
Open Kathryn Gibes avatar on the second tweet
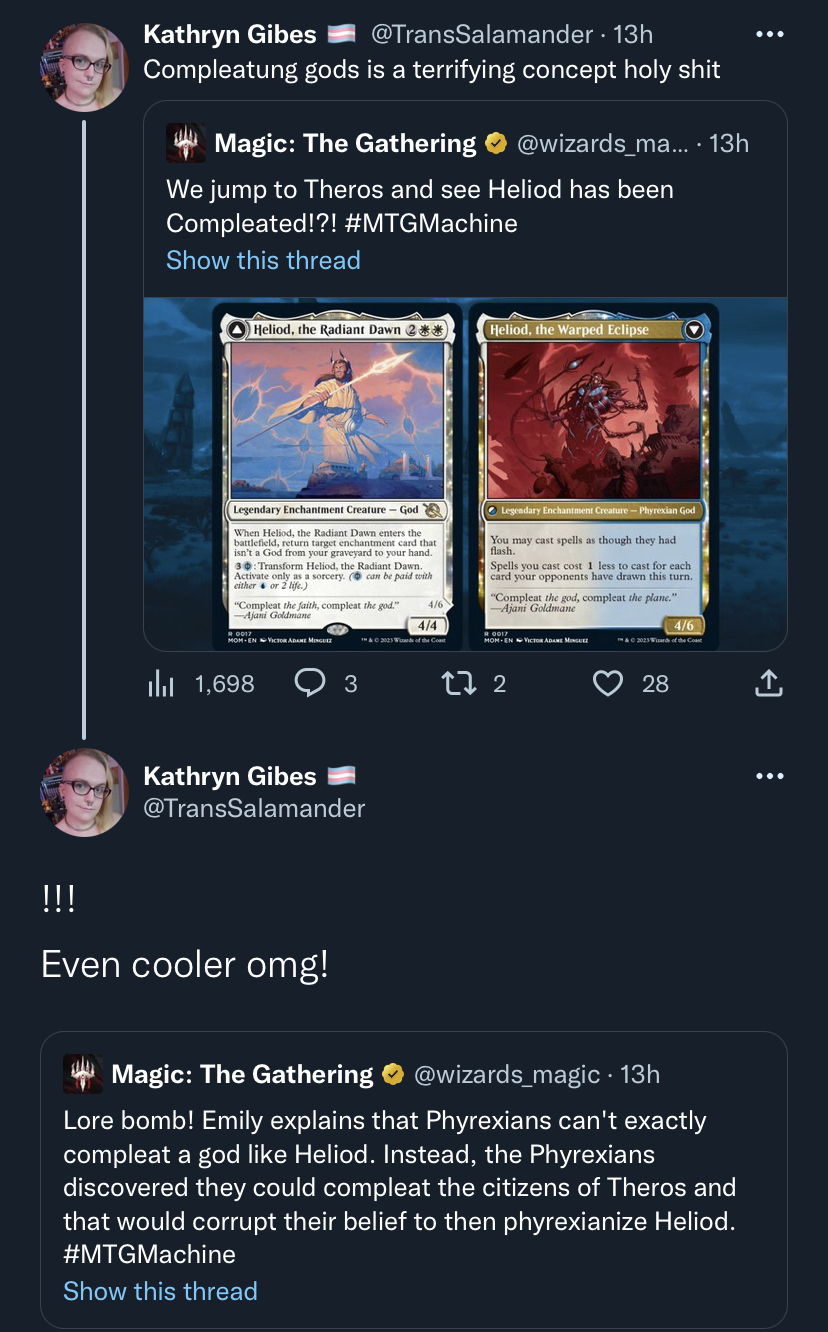pos(84,792)
